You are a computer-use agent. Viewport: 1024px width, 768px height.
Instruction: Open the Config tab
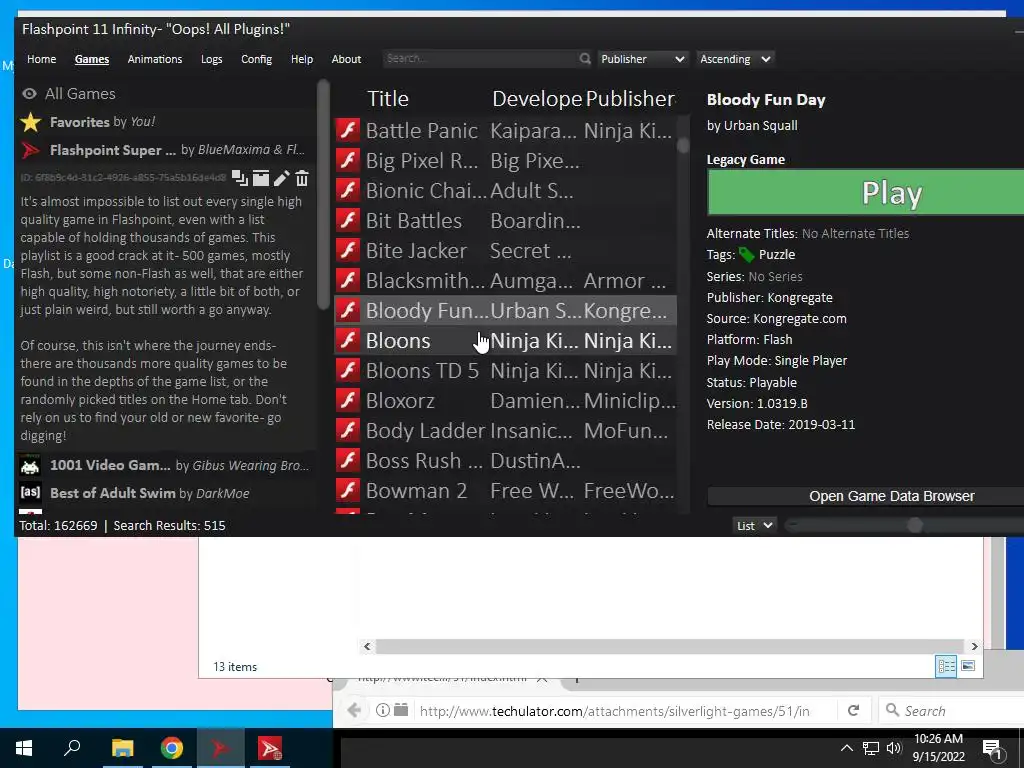coord(256,59)
